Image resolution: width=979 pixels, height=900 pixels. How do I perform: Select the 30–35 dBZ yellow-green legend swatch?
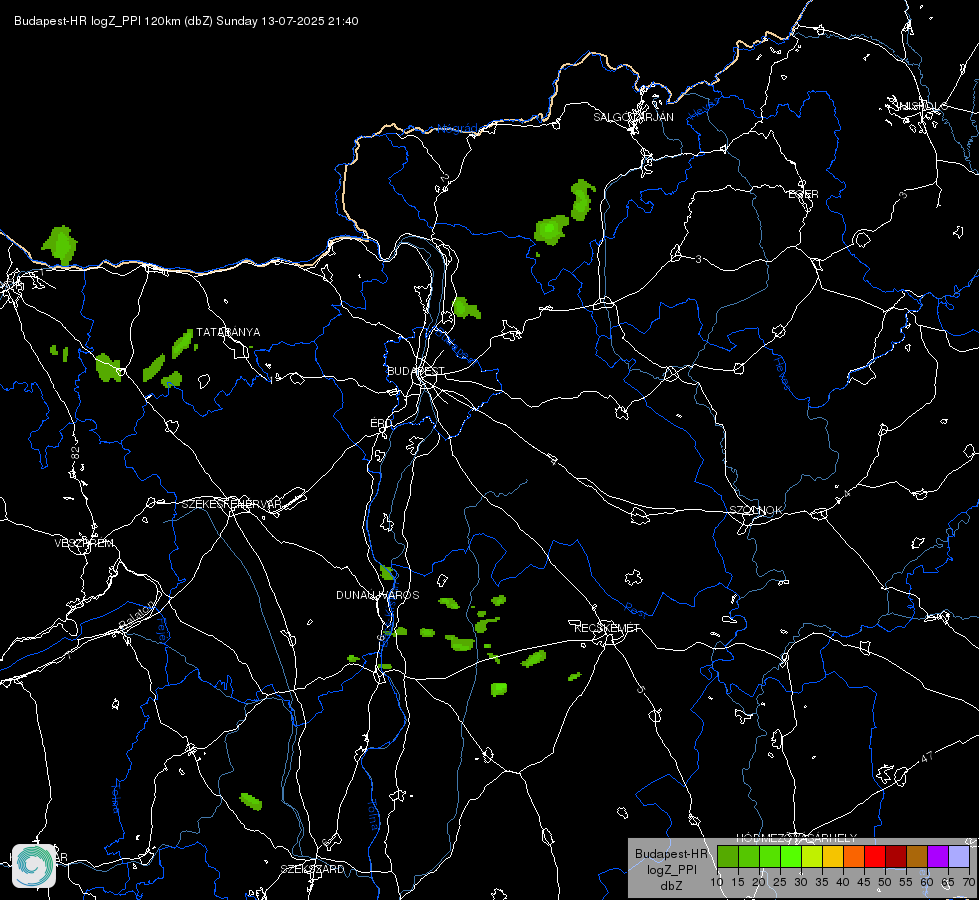812,856
